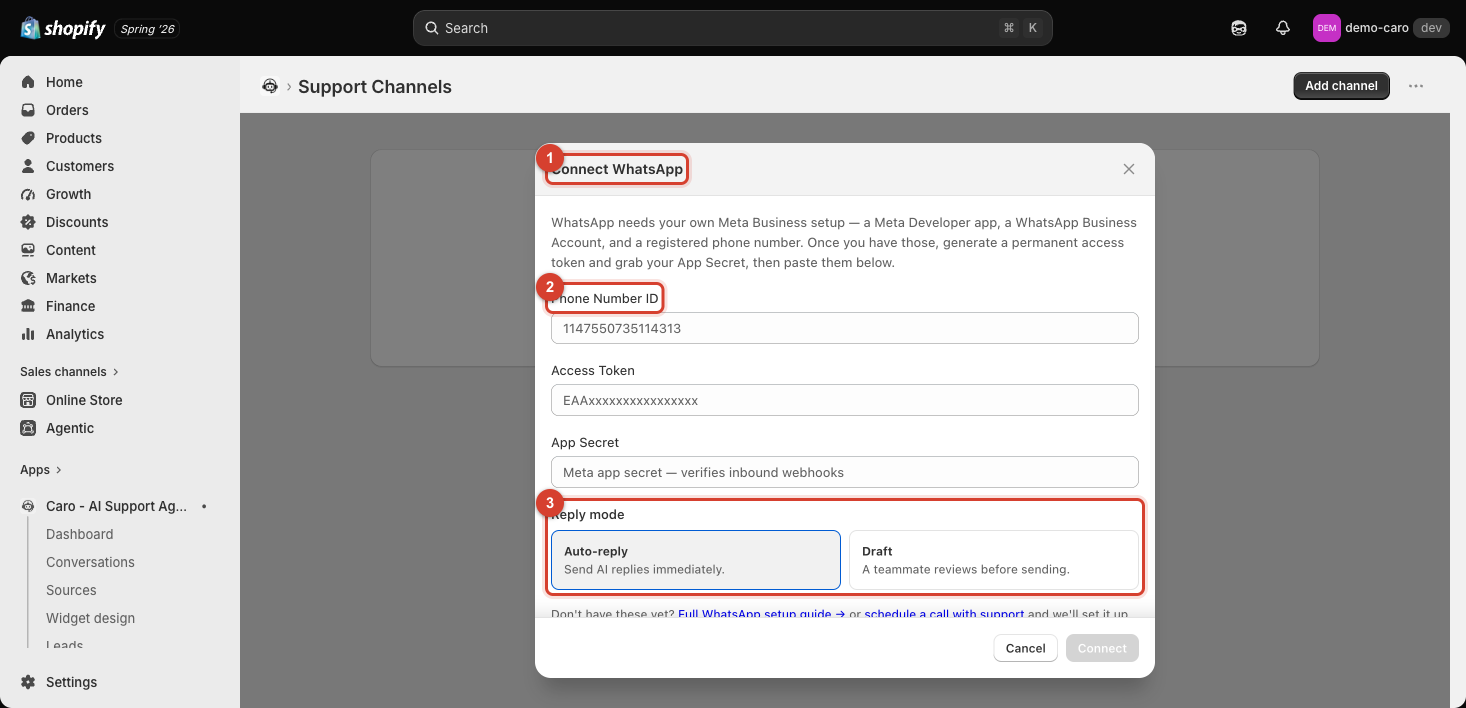This screenshot has width=1466, height=708.
Task: Open the notifications bell
Action: pyautogui.click(x=1283, y=28)
